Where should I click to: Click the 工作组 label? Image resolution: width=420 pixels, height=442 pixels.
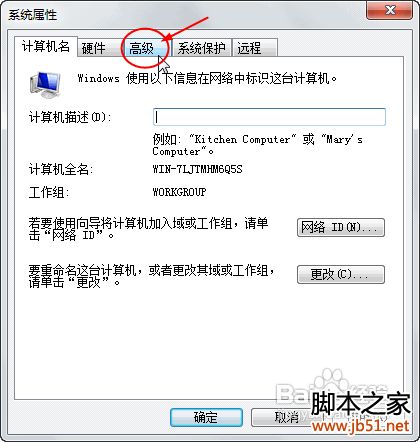click(x=49, y=192)
